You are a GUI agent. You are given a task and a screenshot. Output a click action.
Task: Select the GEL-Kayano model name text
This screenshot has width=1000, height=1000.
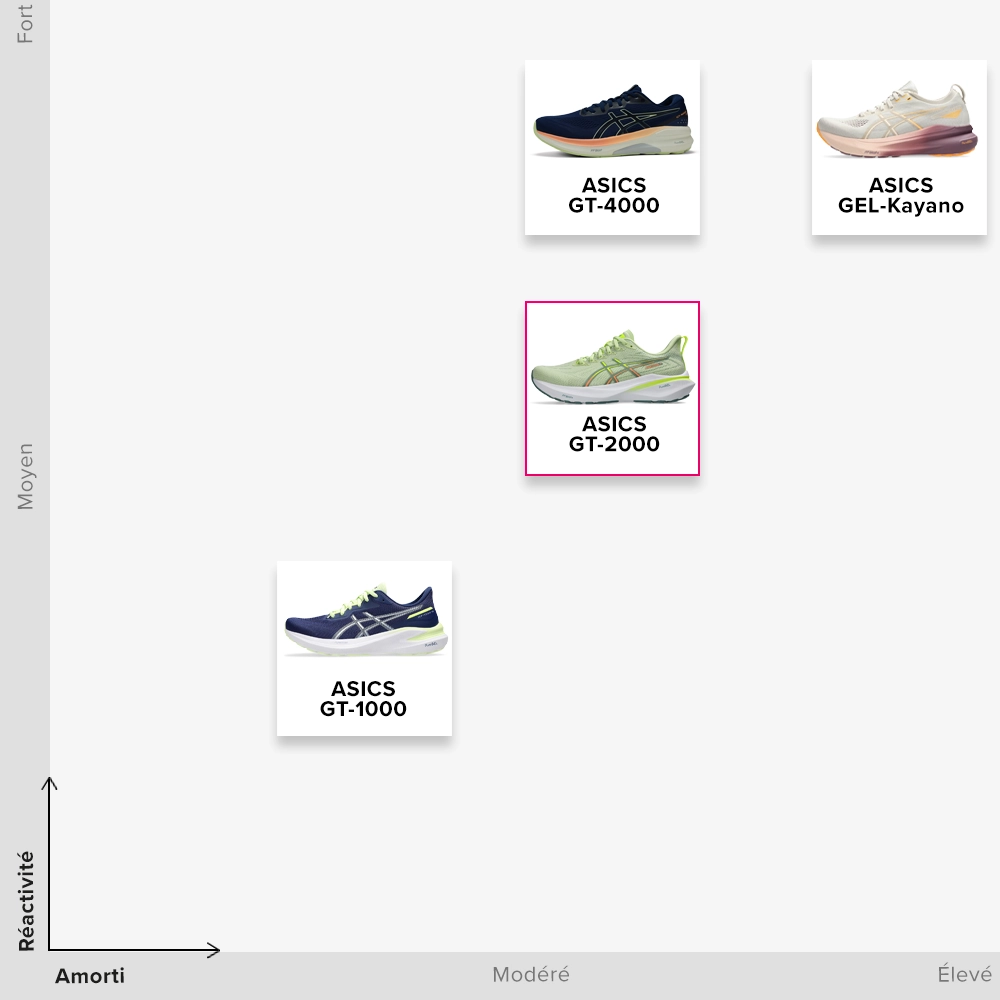(x=900, y=206)
